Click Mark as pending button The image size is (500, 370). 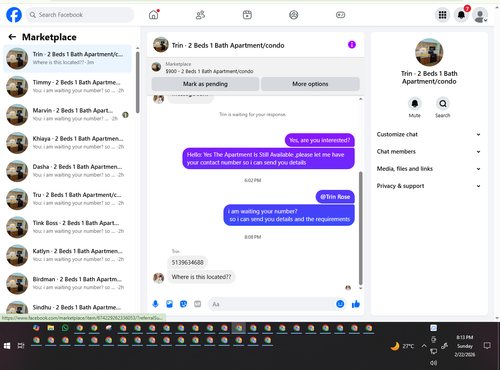205,84
